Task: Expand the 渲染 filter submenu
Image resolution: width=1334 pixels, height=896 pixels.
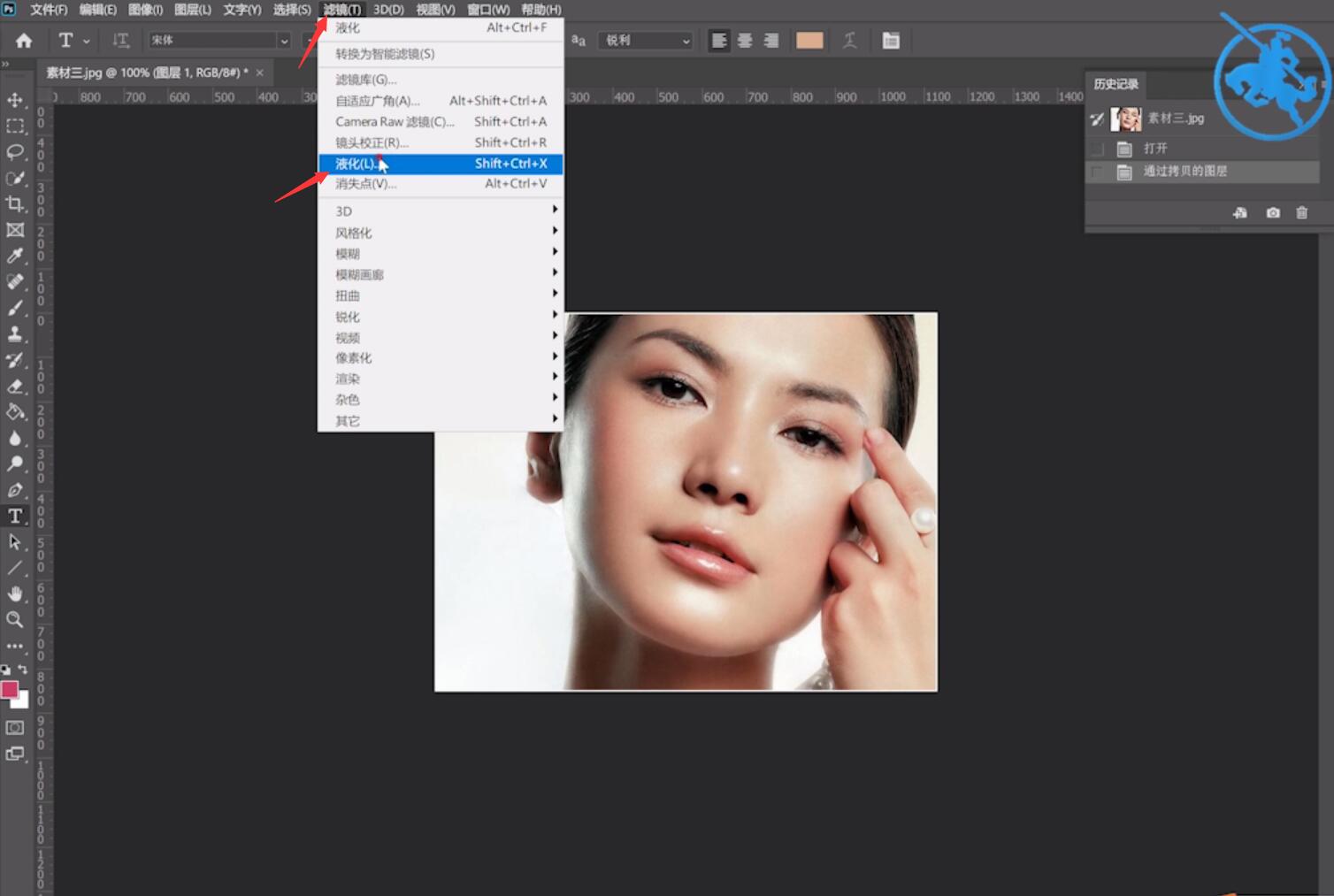Action: point(441,379)
